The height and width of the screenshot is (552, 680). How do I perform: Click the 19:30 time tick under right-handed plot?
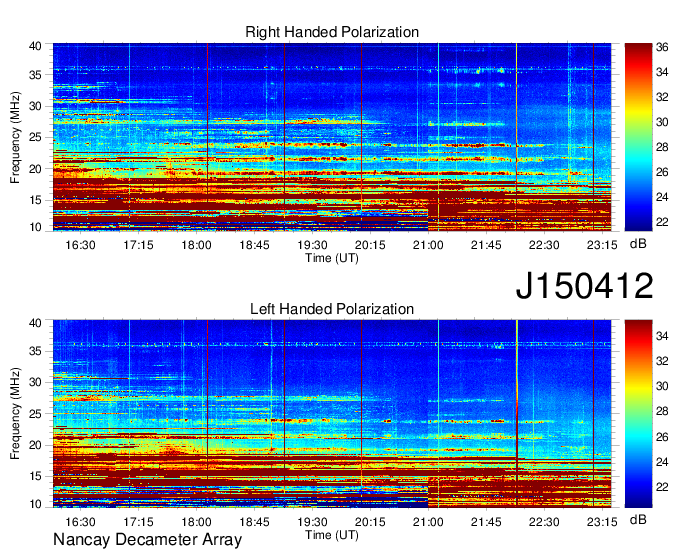coord(312,245)
